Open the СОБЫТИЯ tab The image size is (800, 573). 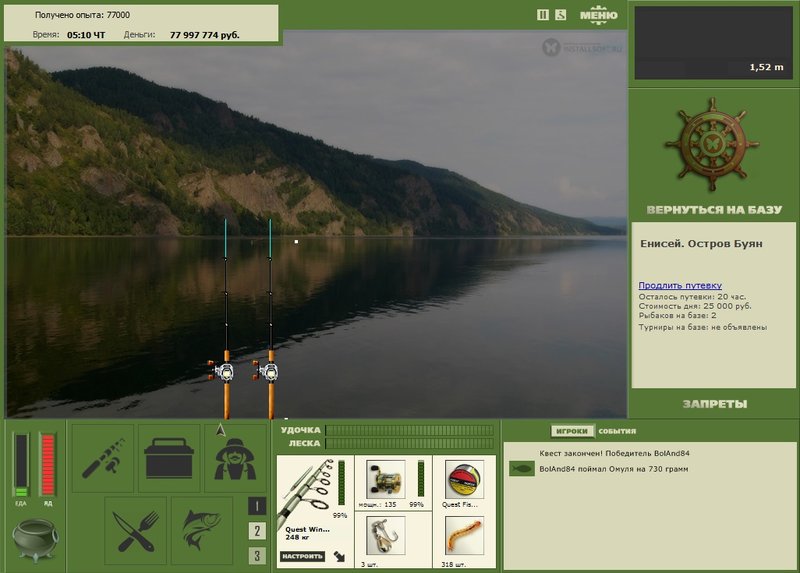click(617, 431)
